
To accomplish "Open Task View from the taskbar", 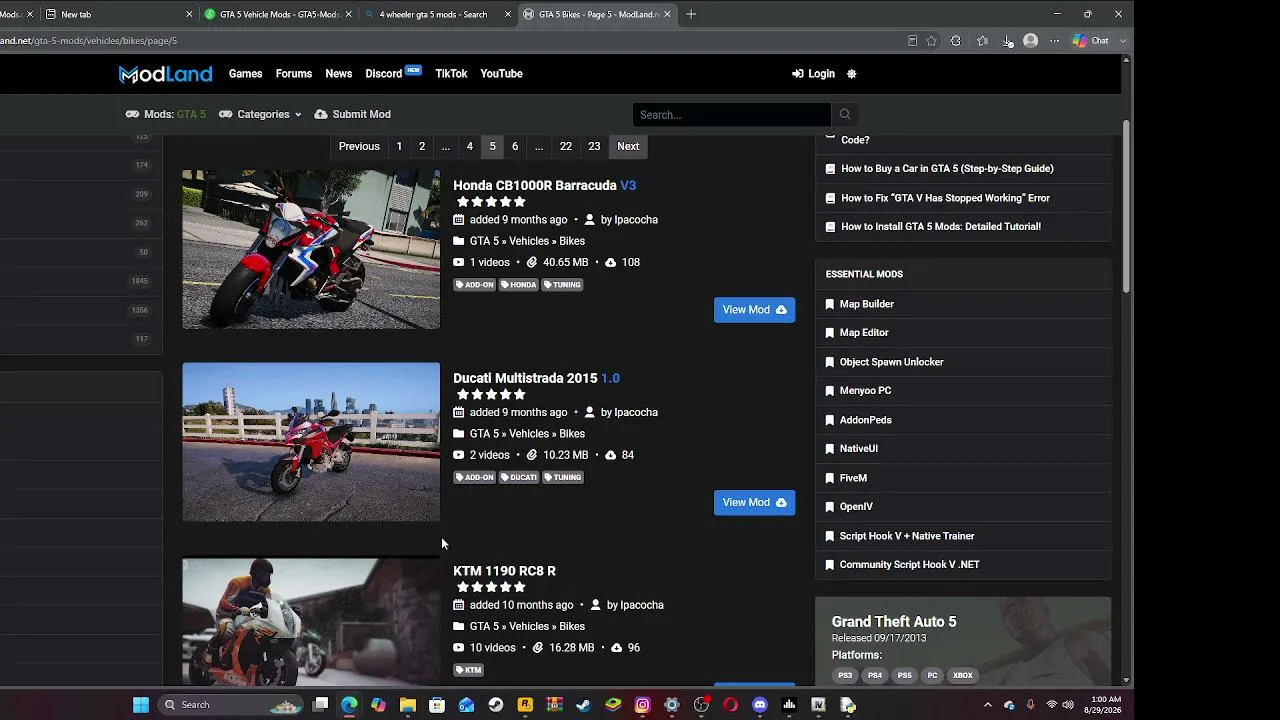I will pos(320,705).
